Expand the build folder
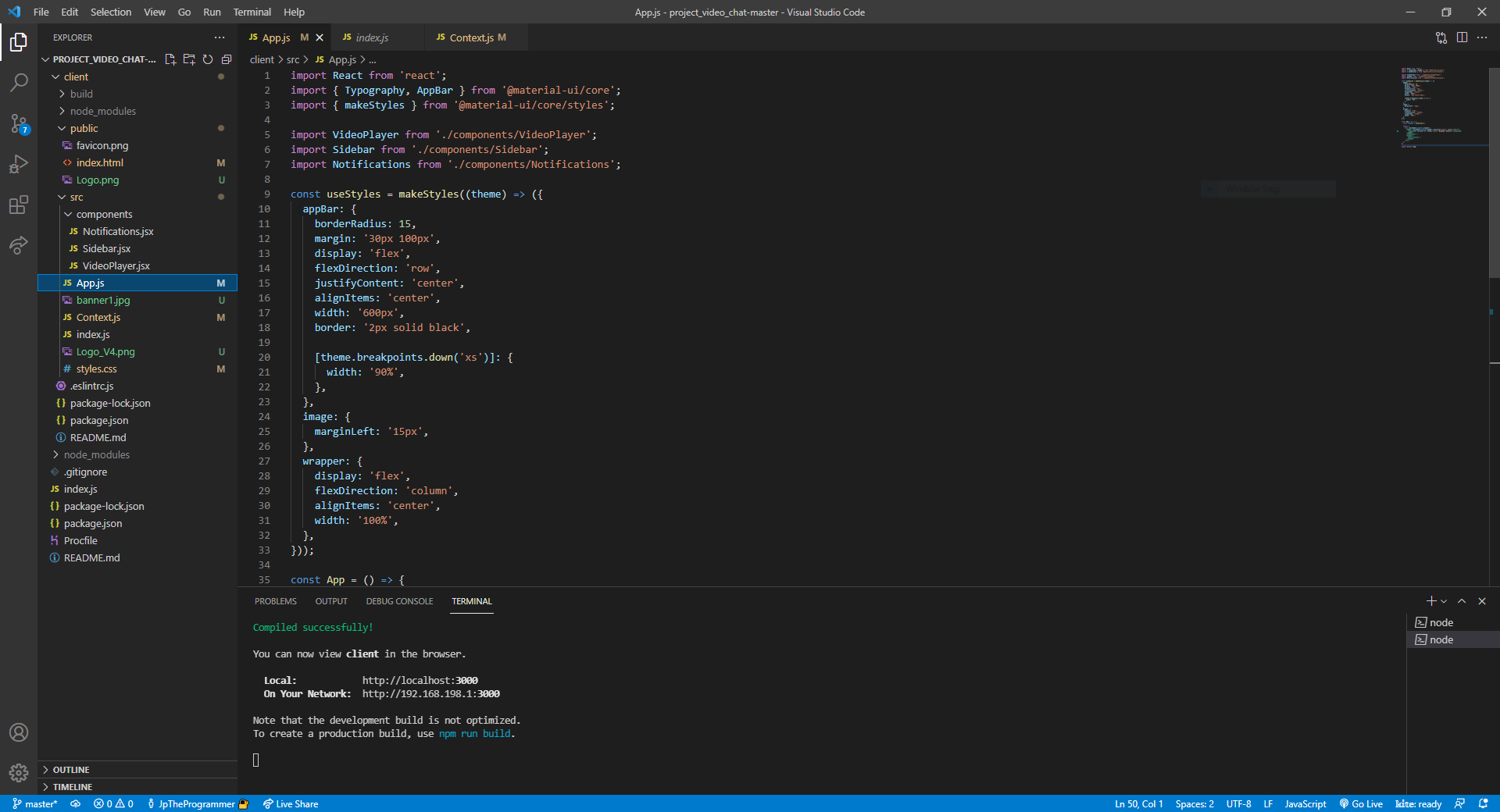 point(137,94)
